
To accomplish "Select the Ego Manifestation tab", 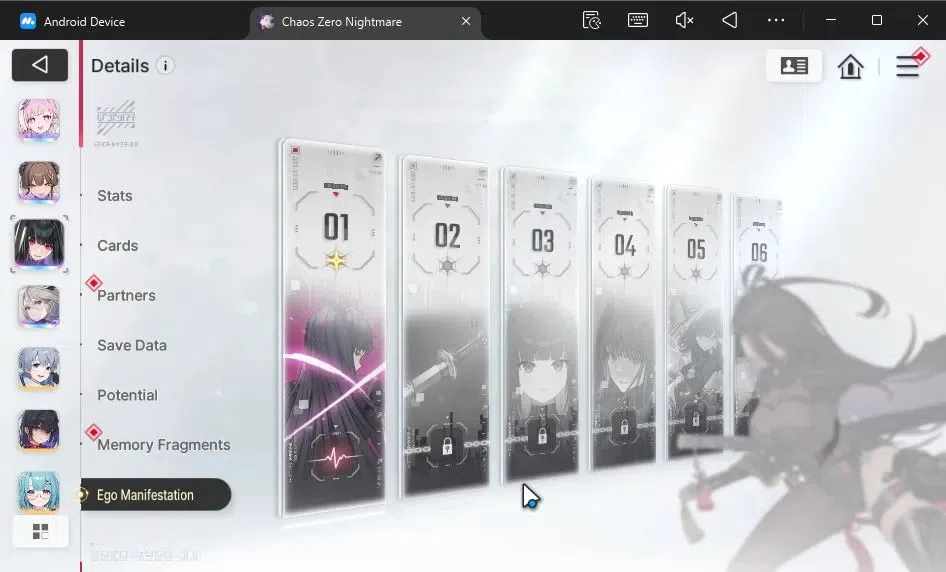I will (156, 495).
